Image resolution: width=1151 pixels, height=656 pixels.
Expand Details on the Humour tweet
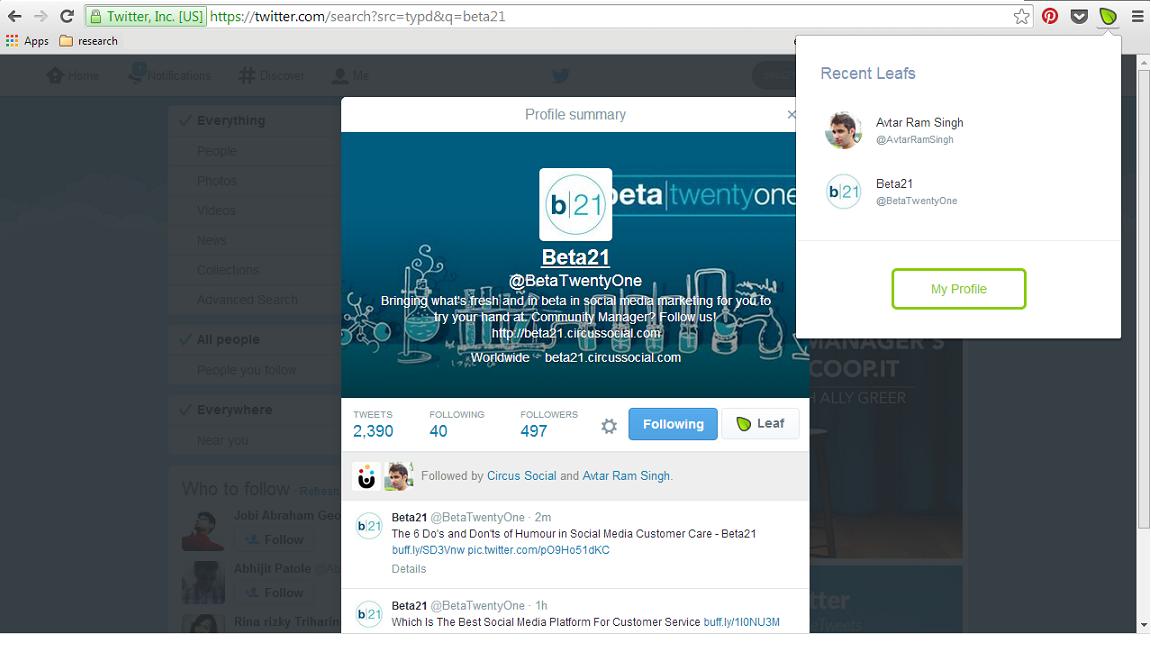point(409,569)
